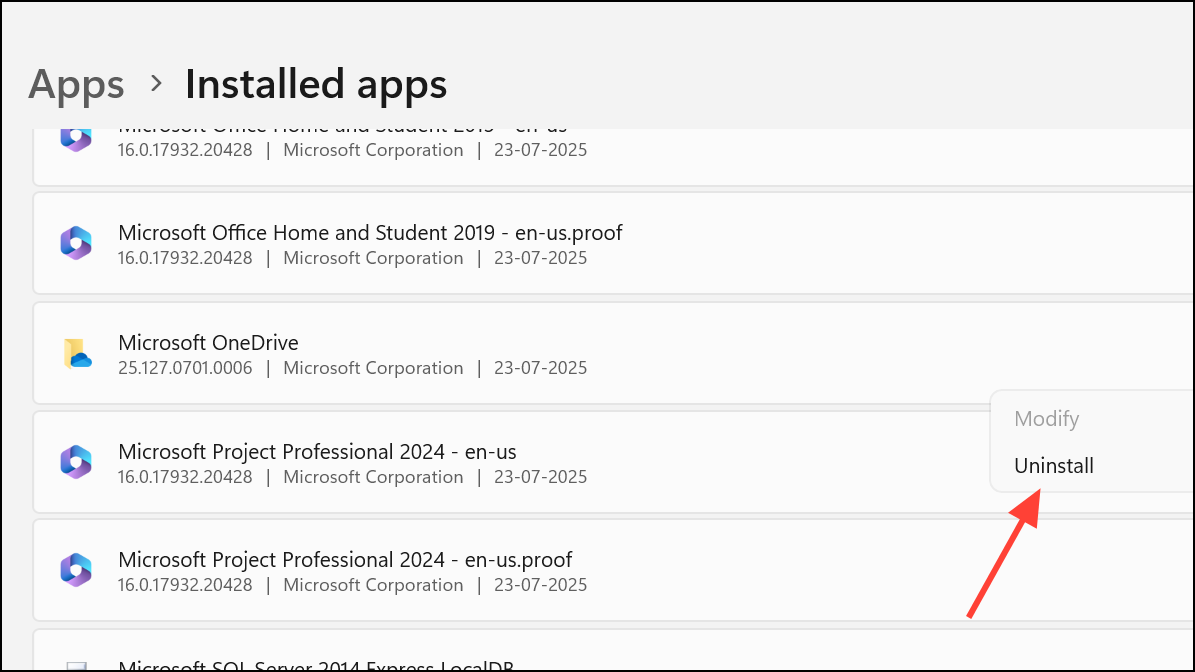Click the install date in the OneDrive row
Viewport: 1195px width, 672px height.
pos(540,368)
